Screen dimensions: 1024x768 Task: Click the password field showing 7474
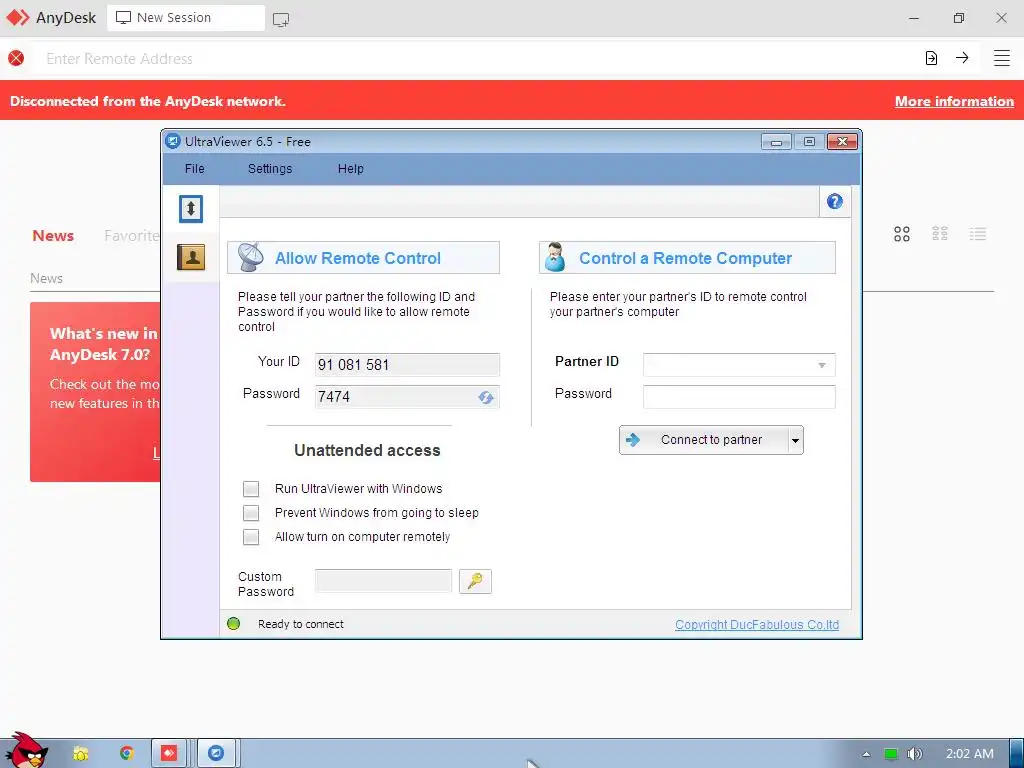click(x=407, y=396)
